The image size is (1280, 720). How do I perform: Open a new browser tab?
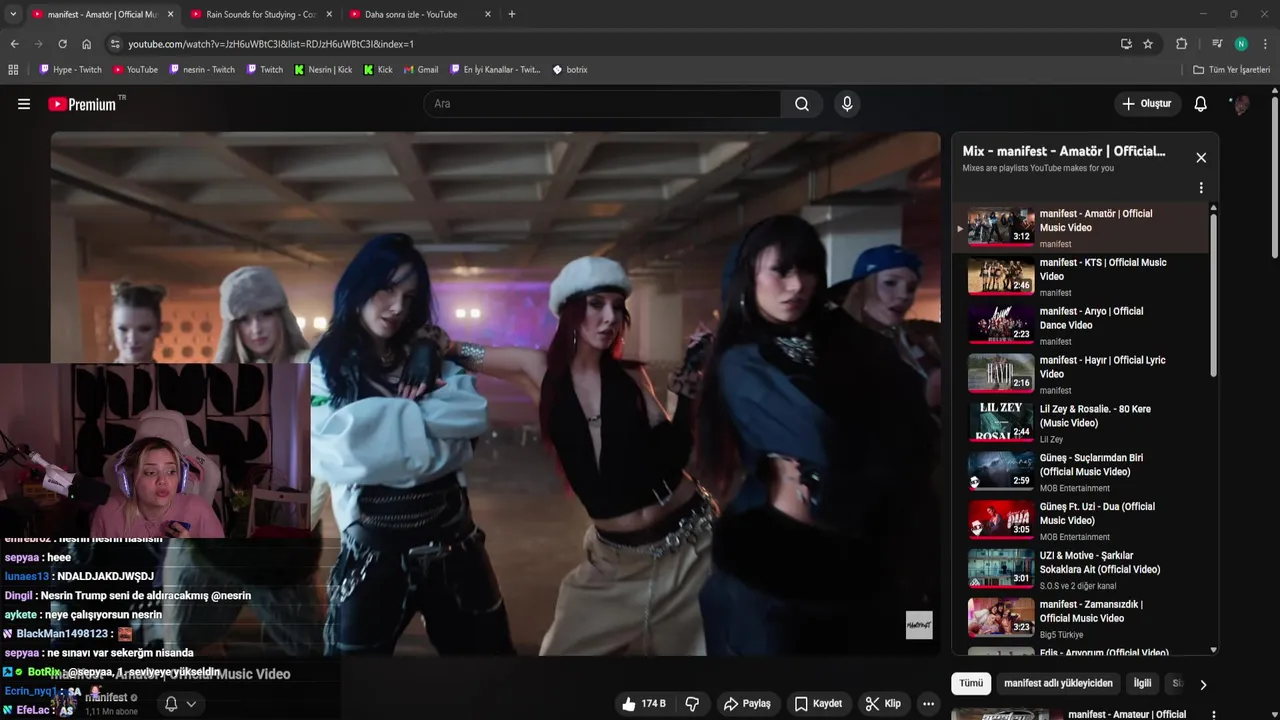coord(512,14)
